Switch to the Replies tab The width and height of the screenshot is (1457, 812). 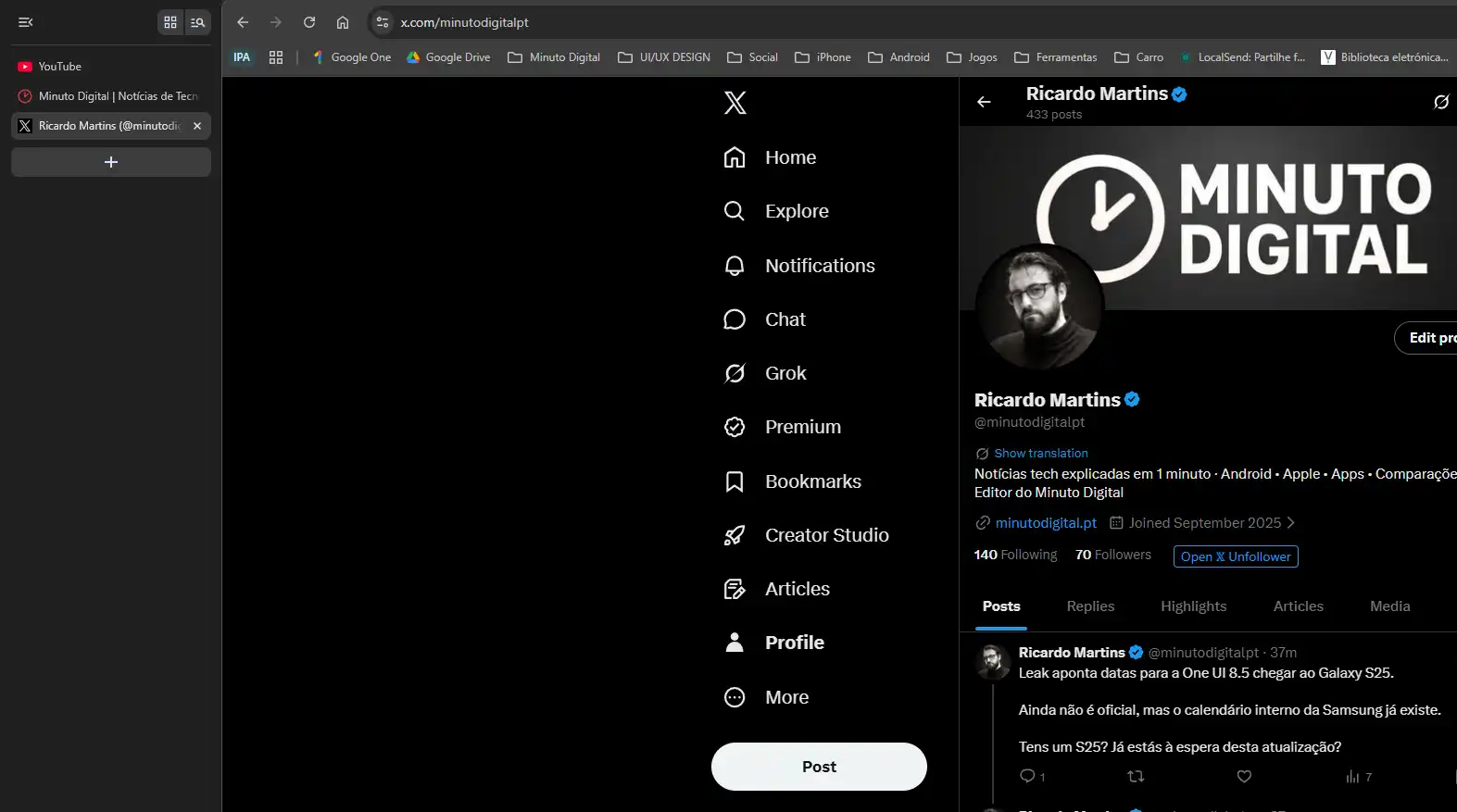click(1090, 606)
